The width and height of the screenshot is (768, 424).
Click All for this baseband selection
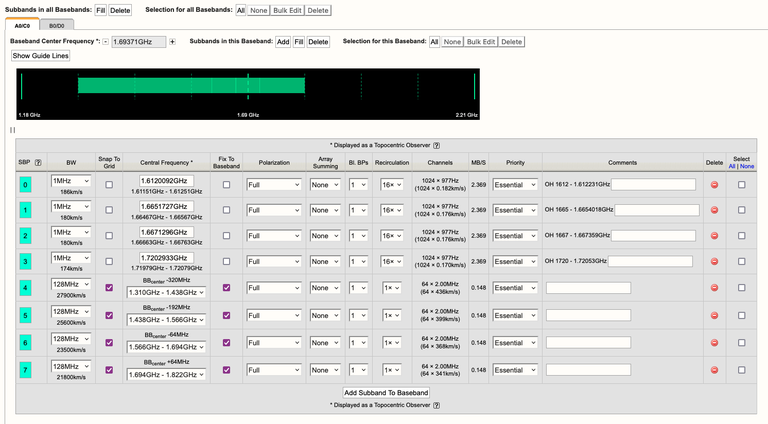pos(434,42)
